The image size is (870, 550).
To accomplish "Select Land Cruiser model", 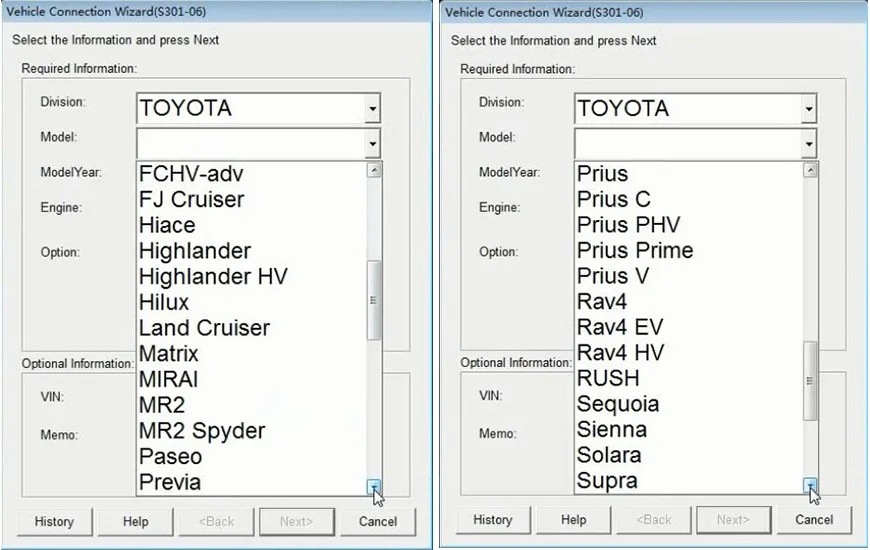I will (x=251, y=328).
